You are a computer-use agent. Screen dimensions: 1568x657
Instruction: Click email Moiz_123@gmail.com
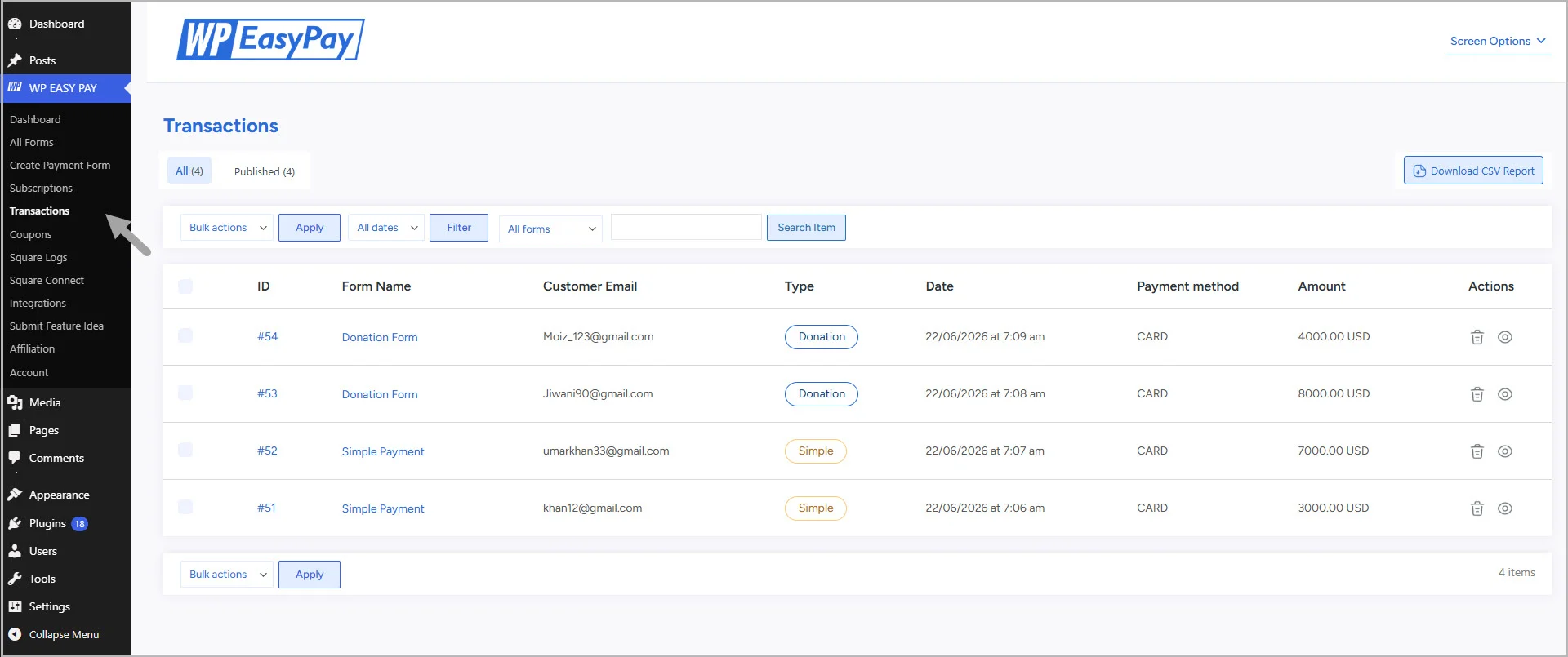coord(598,336)
